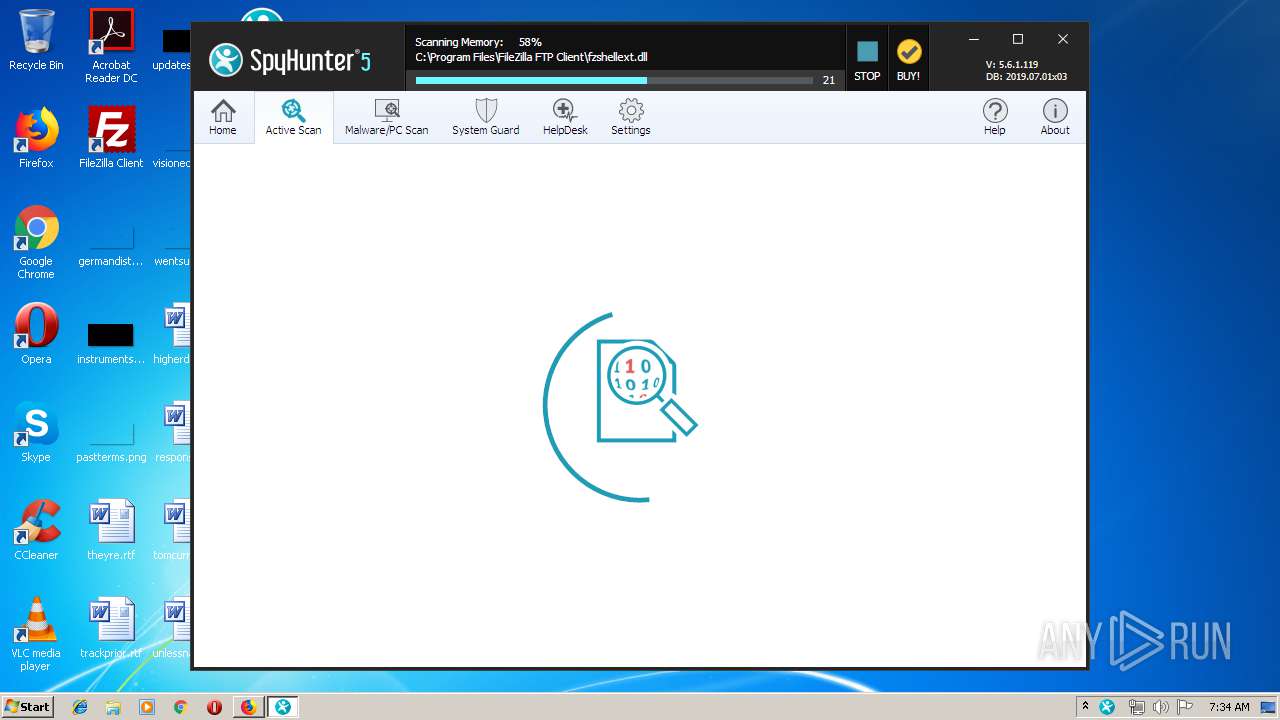Maximize the SpyHunter window
This screenshot has height=720, width=1280.
coord(1018,39)
